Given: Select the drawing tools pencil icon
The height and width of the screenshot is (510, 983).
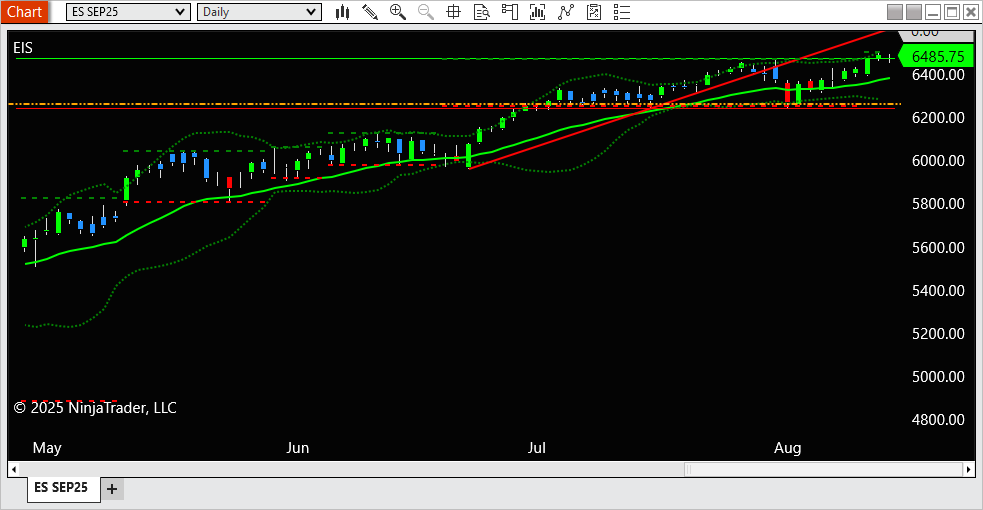Looking at the screenshot, I should (x=370, y=12).
